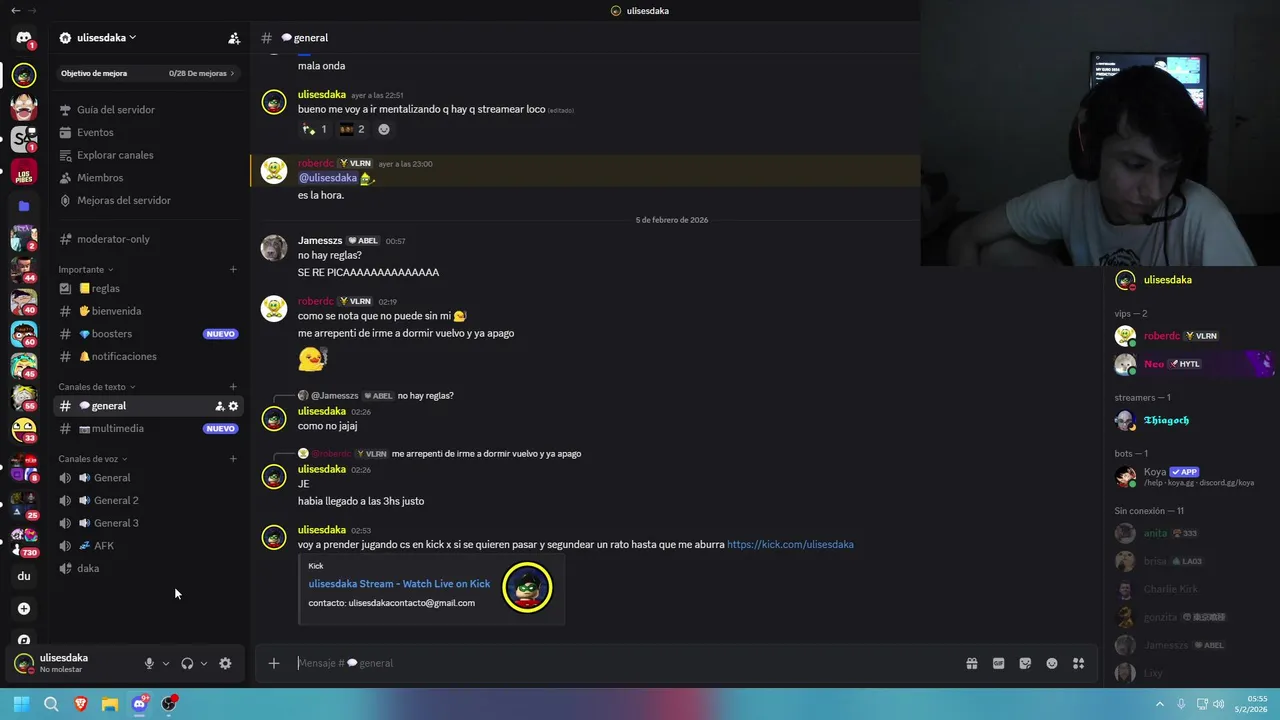Expand the ulisesdaka server name dropdown
Viewport: 1280px width, 720px height.
click(98, 38)
